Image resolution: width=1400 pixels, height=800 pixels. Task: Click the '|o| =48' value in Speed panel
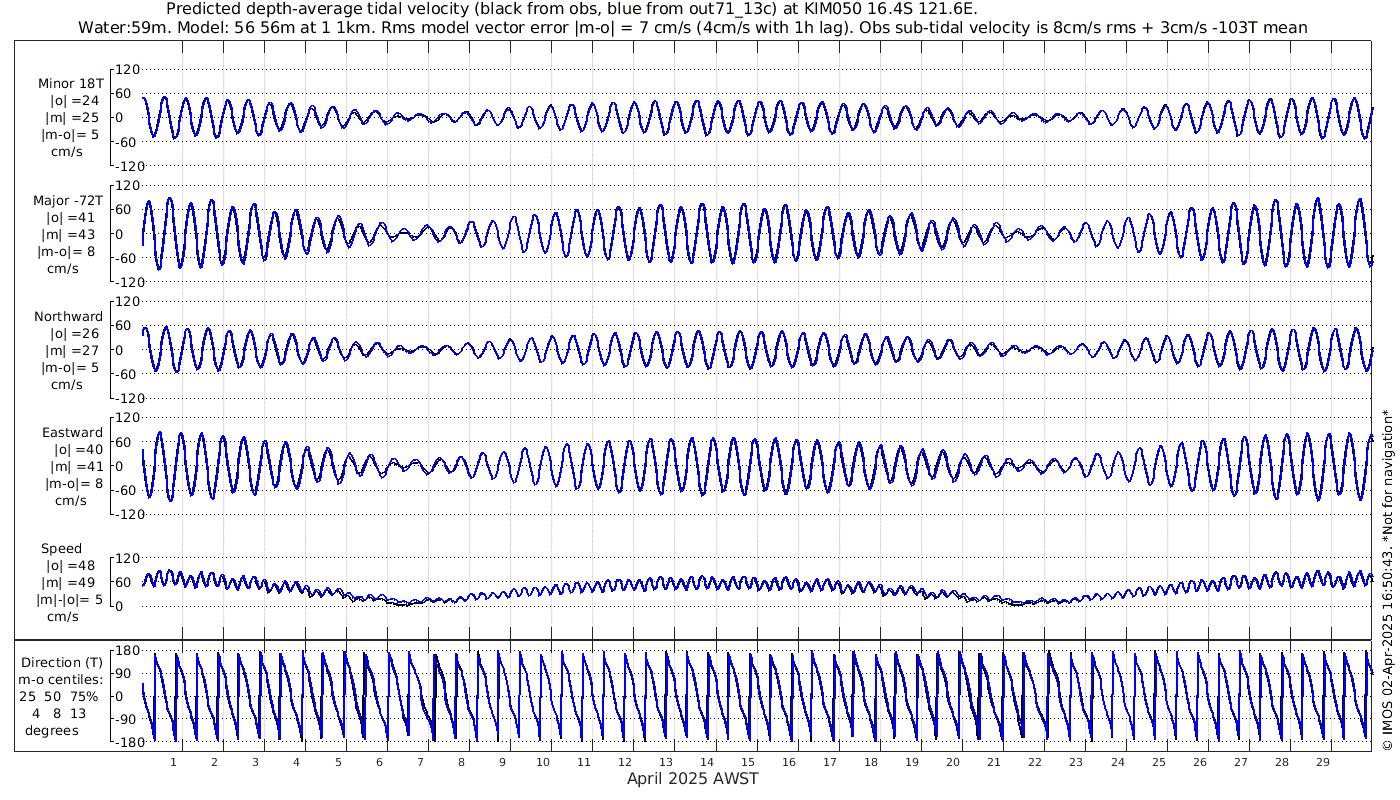[72, 566]
